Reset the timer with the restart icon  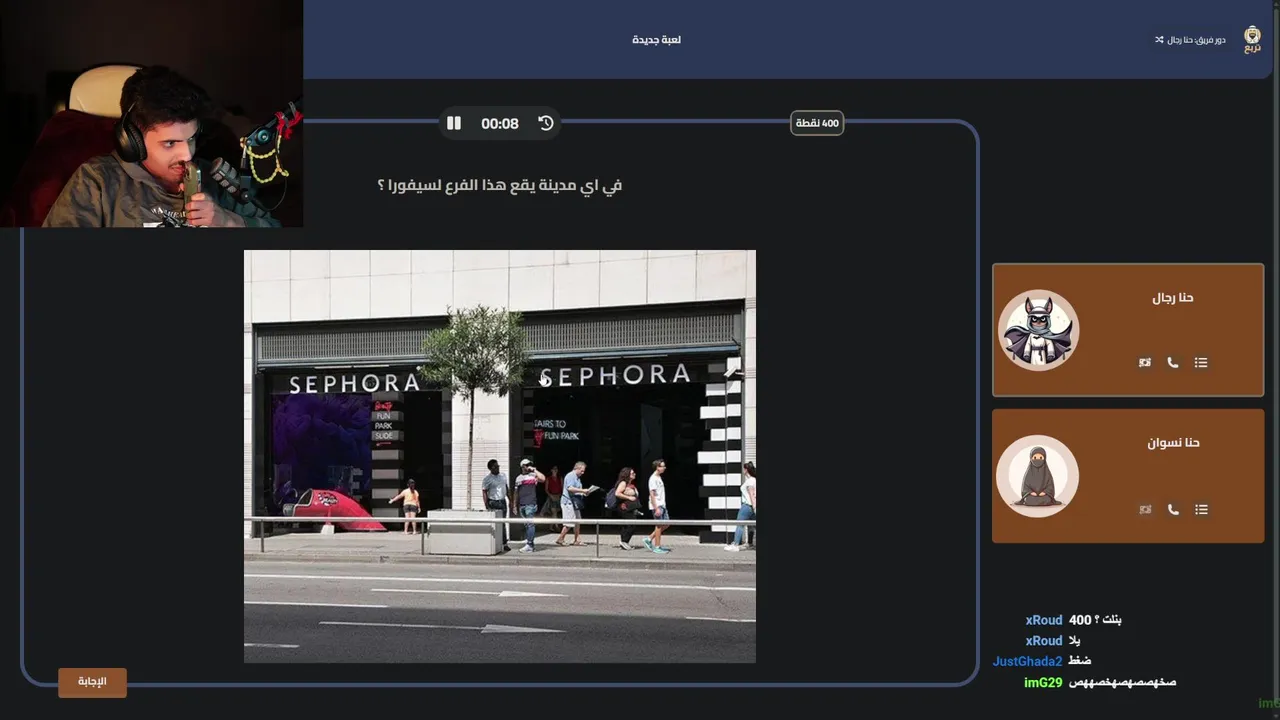click(546, 123)
